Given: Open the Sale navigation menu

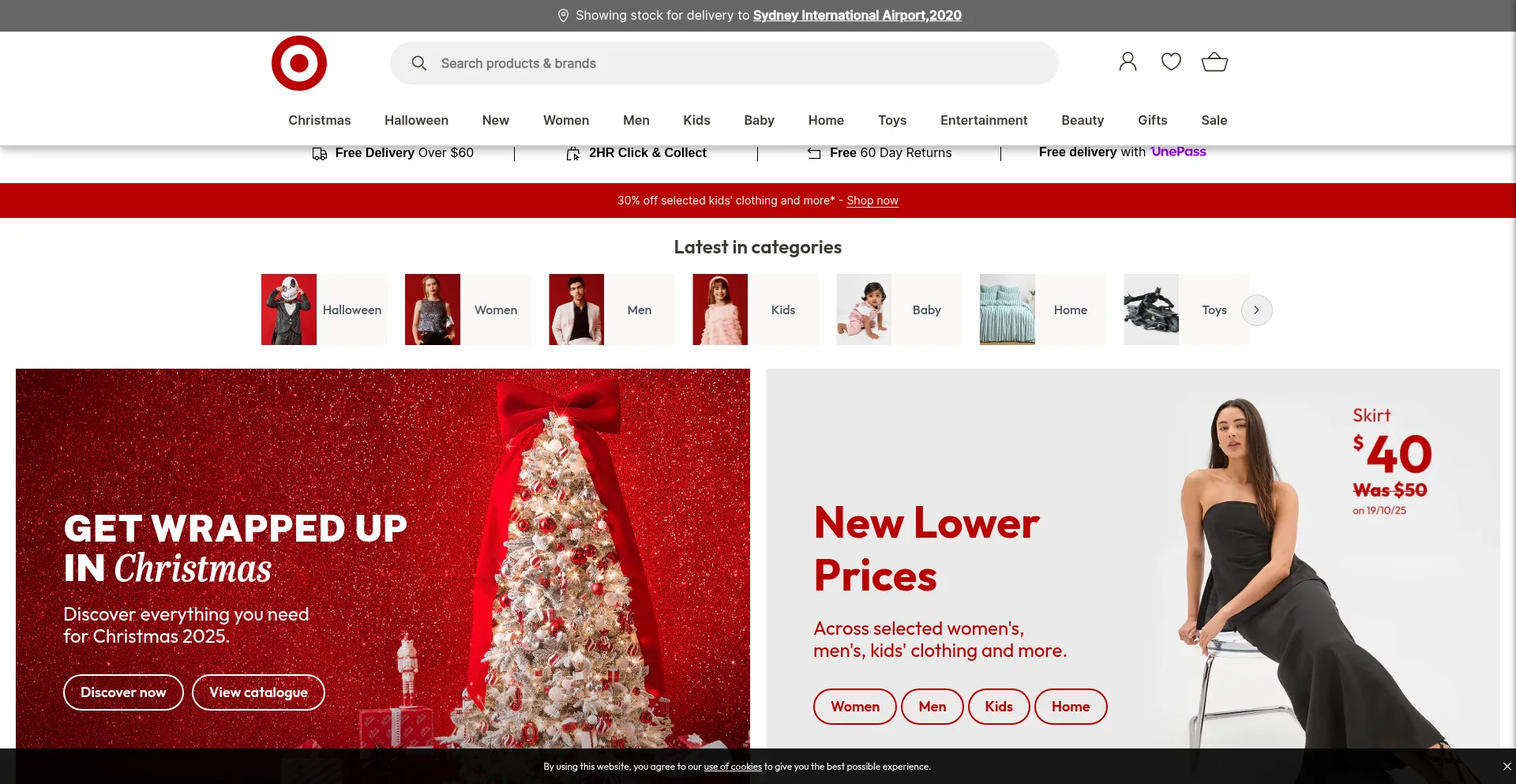Looking at the screenshot, I should (1214, 120).
